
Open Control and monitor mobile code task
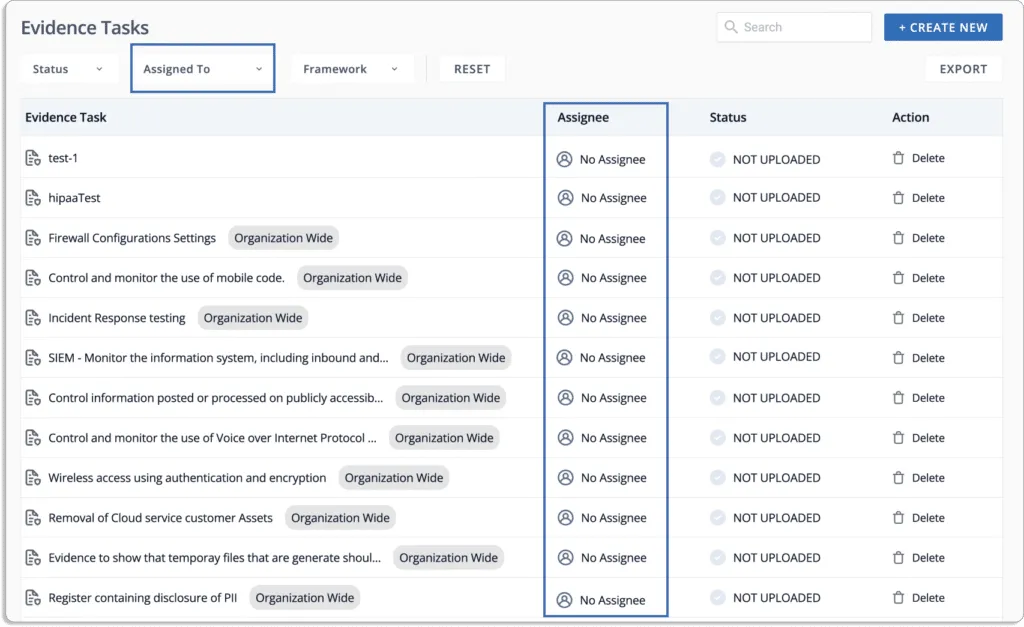coord(167,278)
